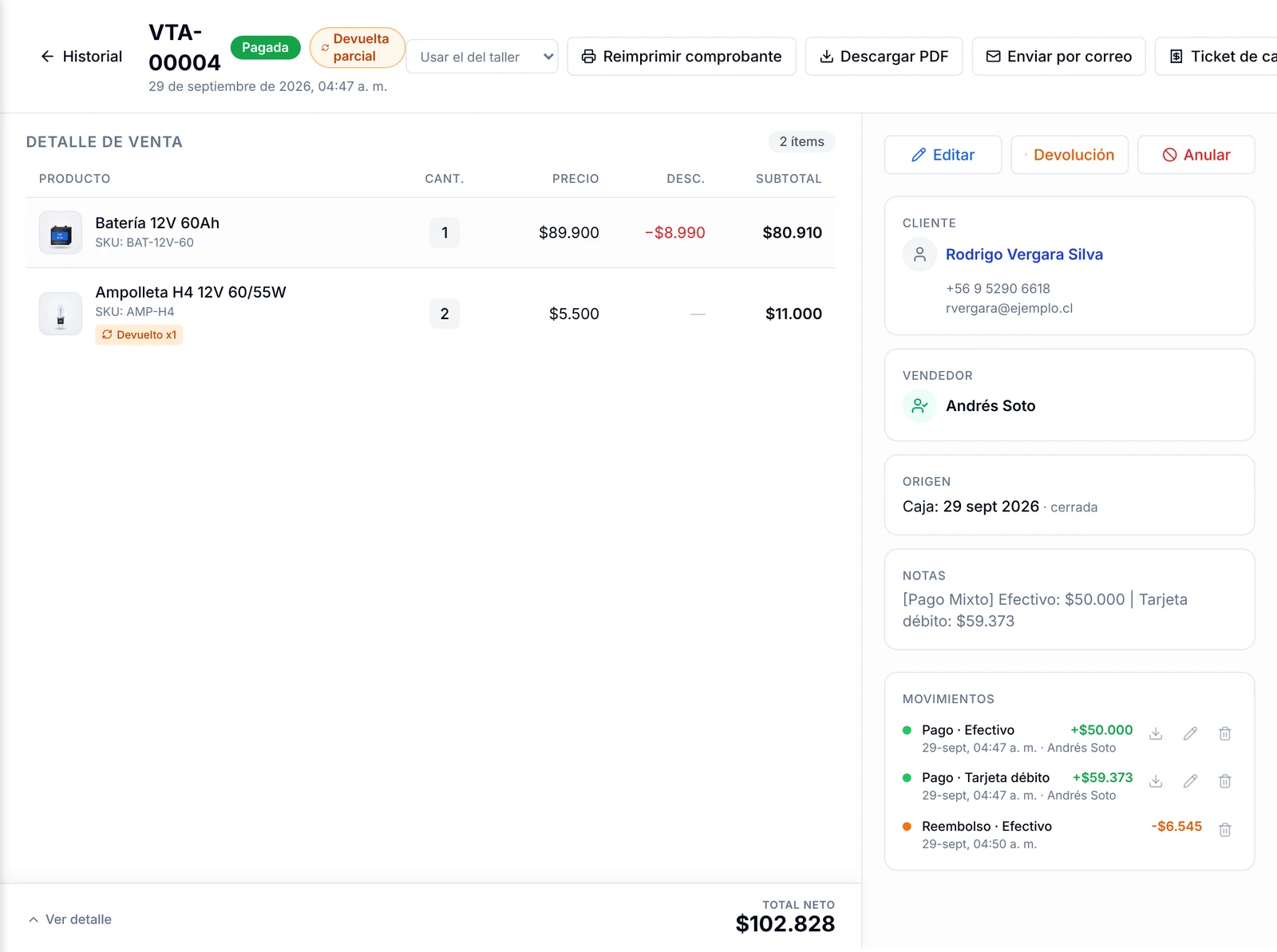
Task: Edit the Tarjeta débito payment
Action: [x=1190, y=781]
